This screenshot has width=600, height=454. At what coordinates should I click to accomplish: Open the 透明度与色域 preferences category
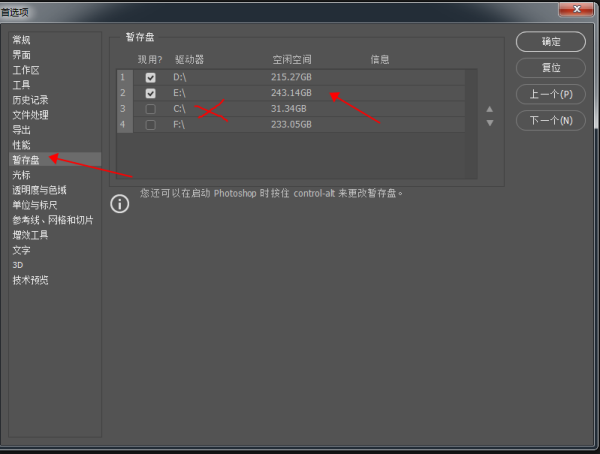pos(39,190)
